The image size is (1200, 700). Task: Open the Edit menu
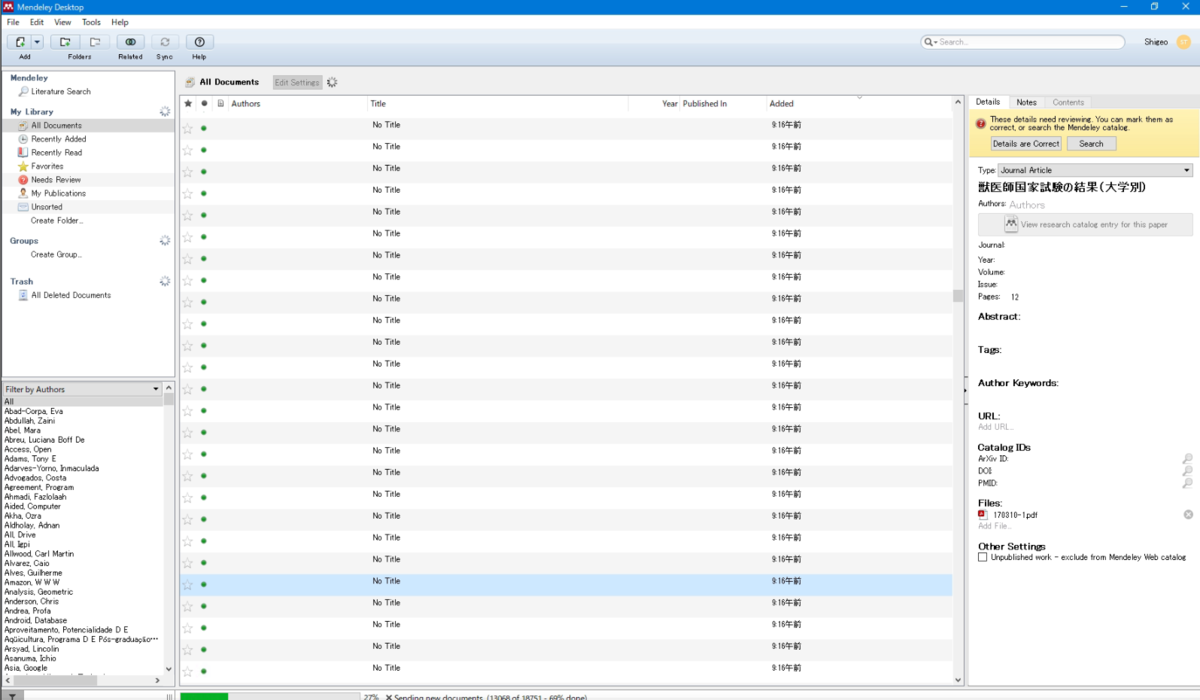coord(37,22)
